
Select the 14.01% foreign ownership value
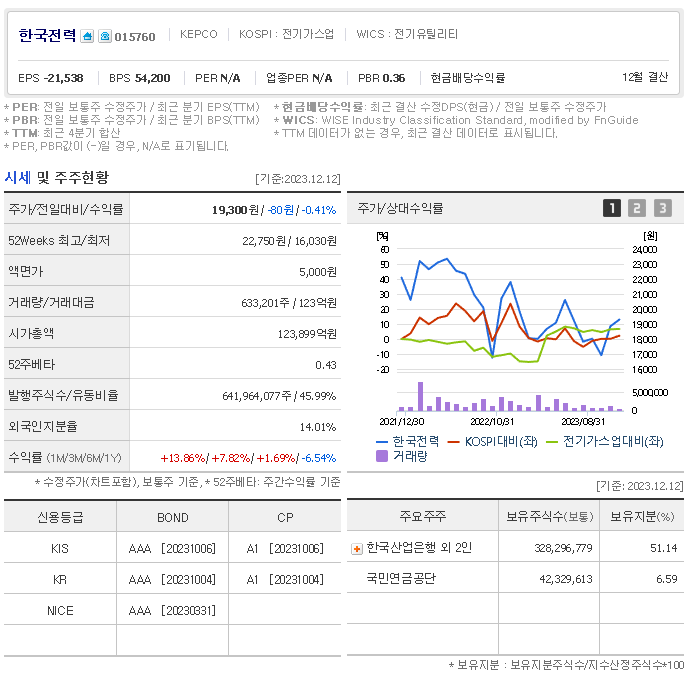pyautogui.click(x=318, y=427)
